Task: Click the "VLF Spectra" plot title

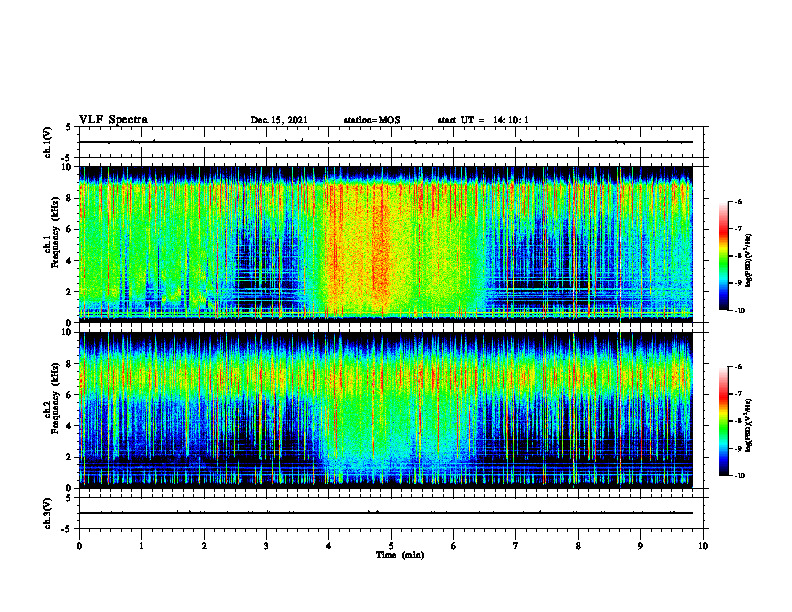Action: [113, 120]
